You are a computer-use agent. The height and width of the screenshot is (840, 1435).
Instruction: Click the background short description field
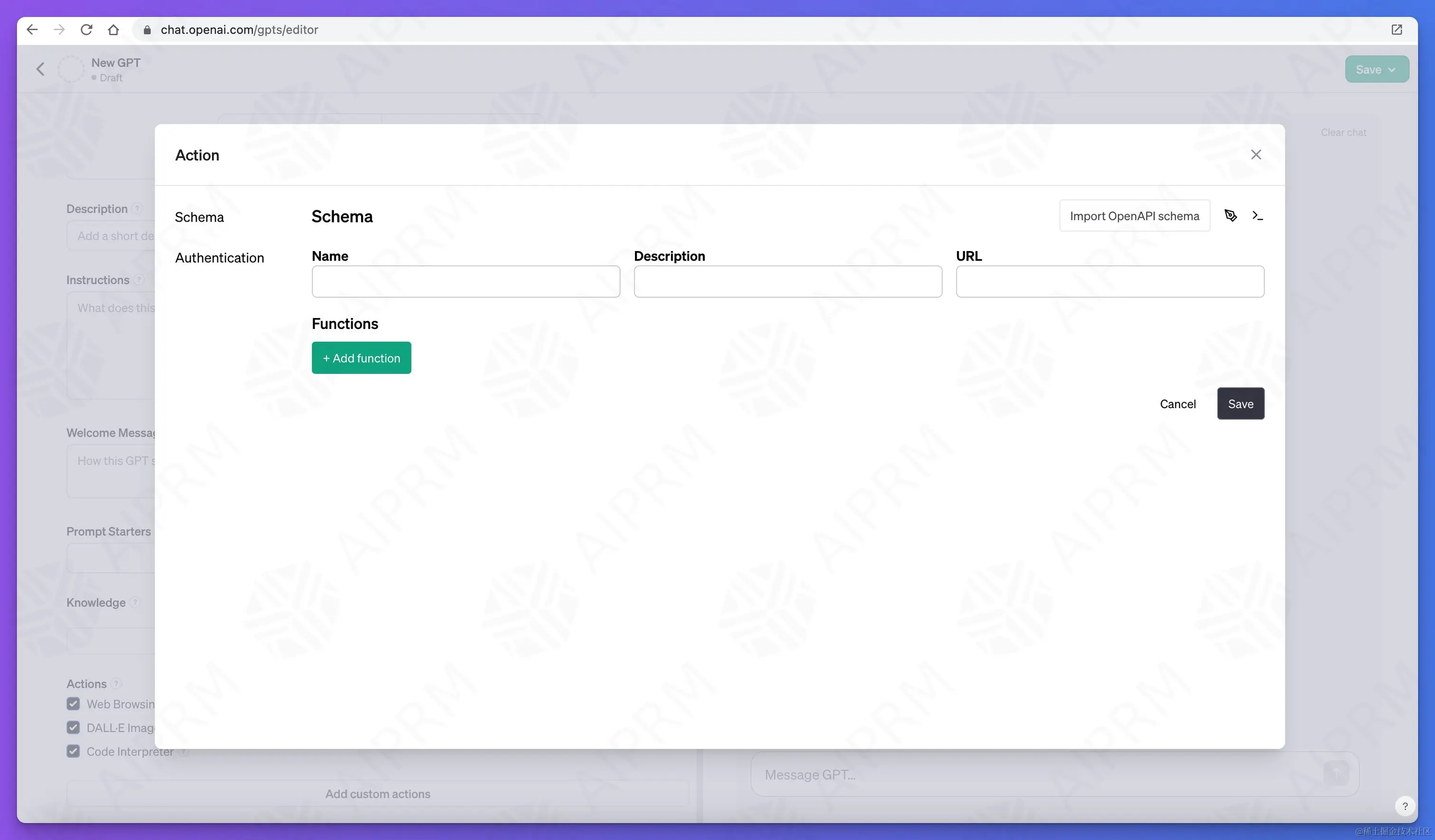[111, 236]
